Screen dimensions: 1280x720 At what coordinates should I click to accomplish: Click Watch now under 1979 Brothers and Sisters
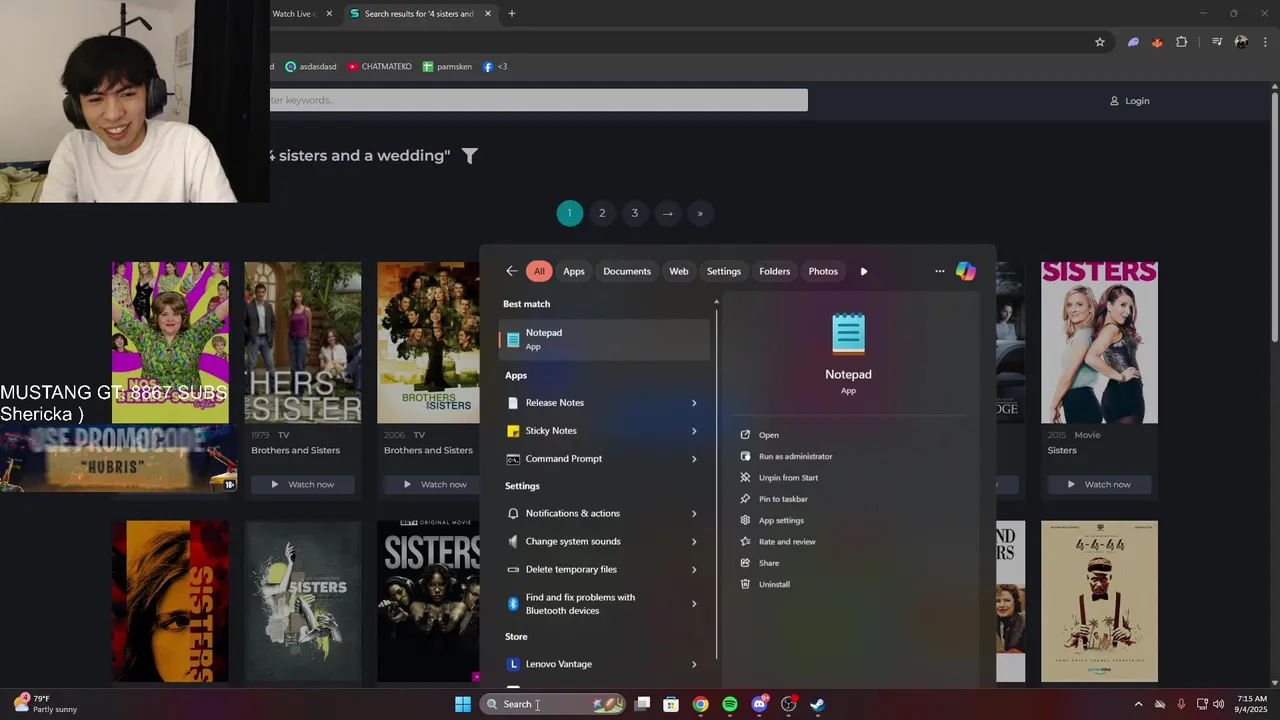tap(303, 484)
